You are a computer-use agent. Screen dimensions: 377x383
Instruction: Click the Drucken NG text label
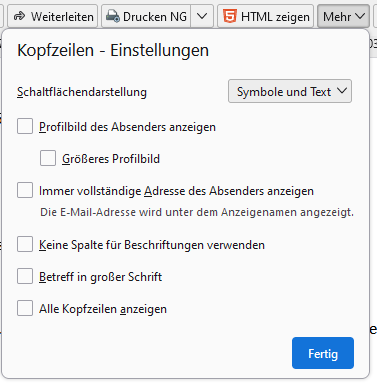click(x=155, y=17)
